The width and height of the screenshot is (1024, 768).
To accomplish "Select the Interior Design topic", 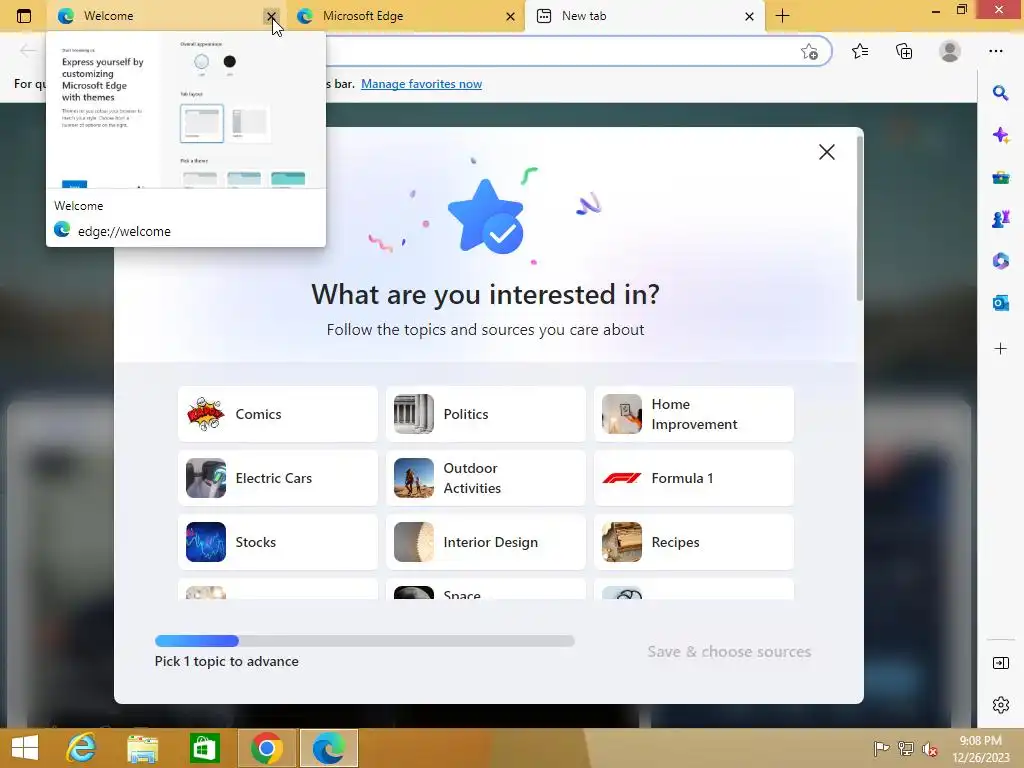I will point(486,542).
